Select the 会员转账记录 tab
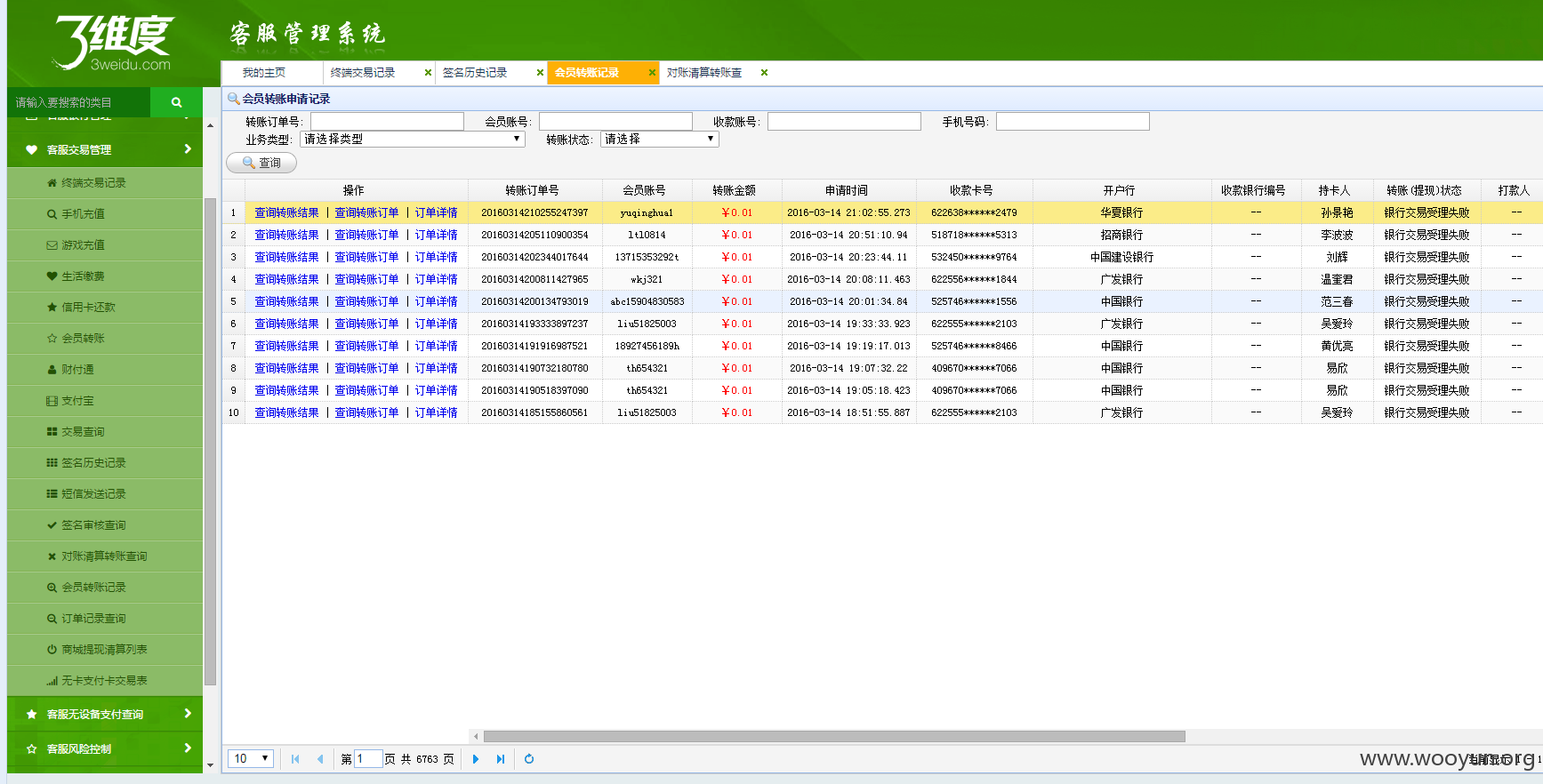The image size is (1543, 784). click(x=587, y=73)
